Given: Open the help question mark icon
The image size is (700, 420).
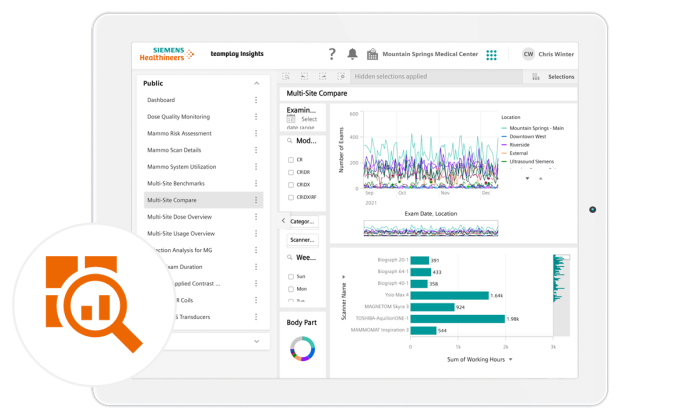Looking at the screenshot, I should (x=332, y=54).
